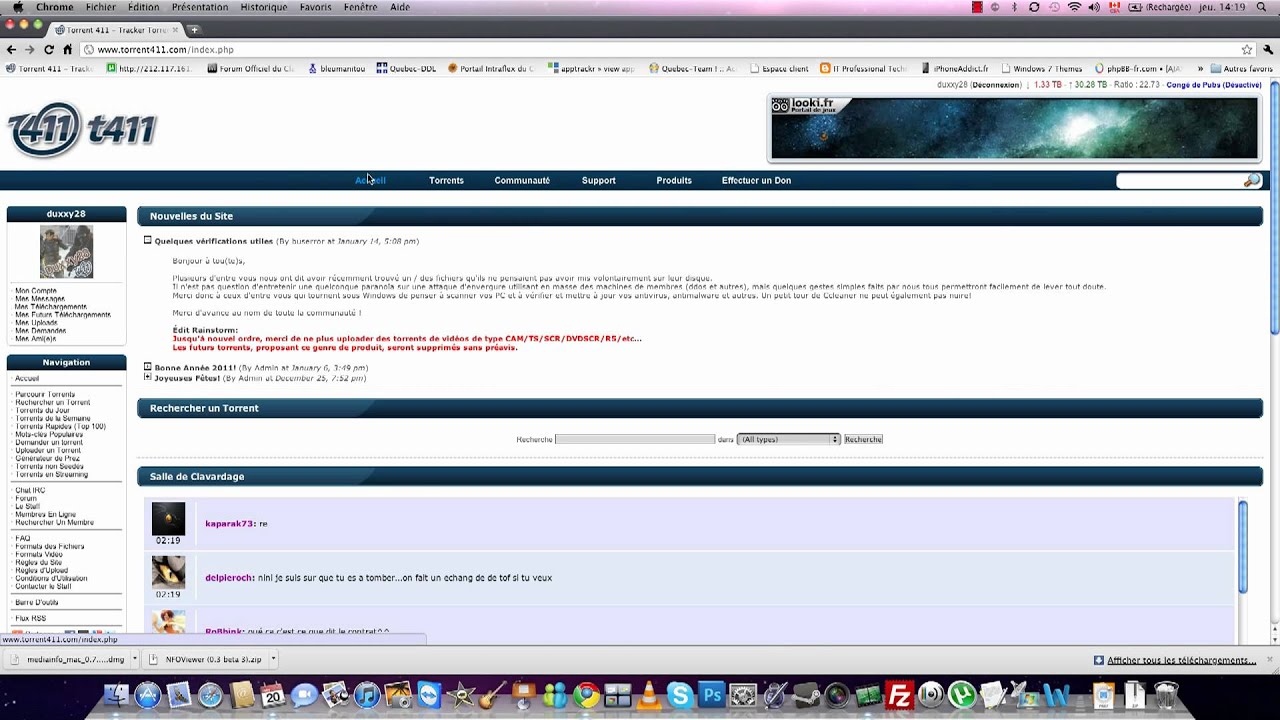Open the Trash in the Dock

tap(1166, 695)
